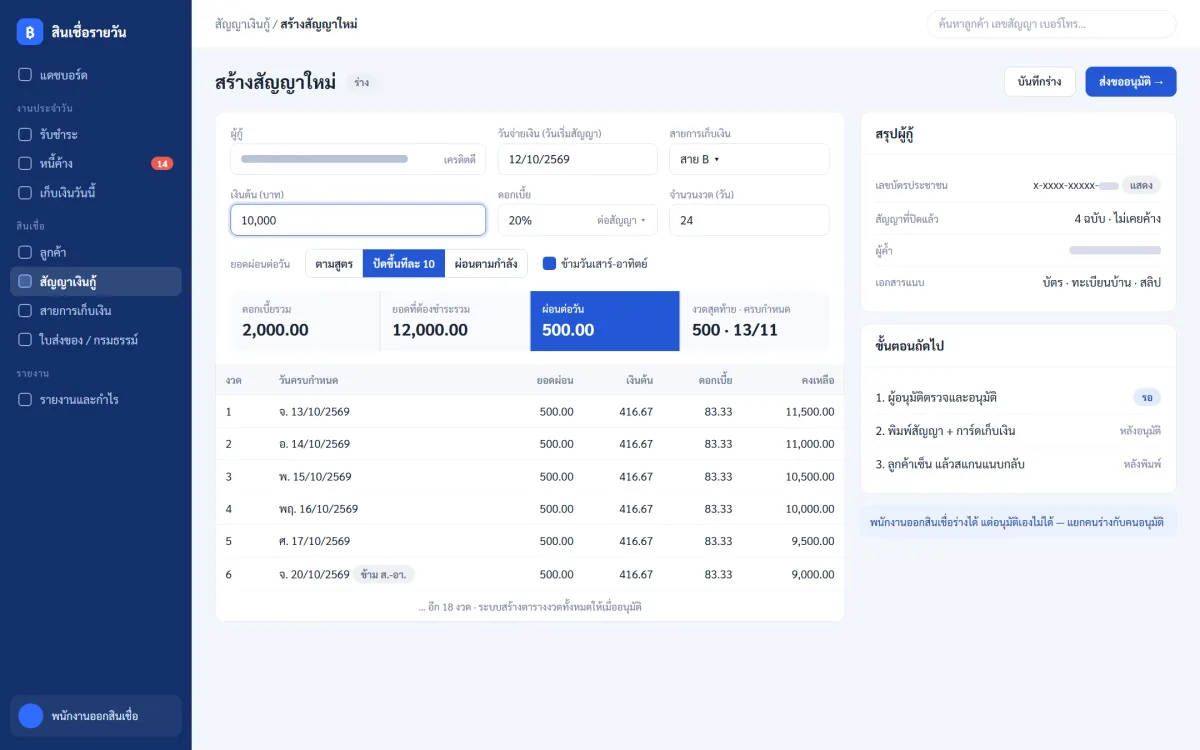Click the icon beside รับชำระ in sidebar
The height and width of the screenshot is (750, 1200).
tap(25, 134)
